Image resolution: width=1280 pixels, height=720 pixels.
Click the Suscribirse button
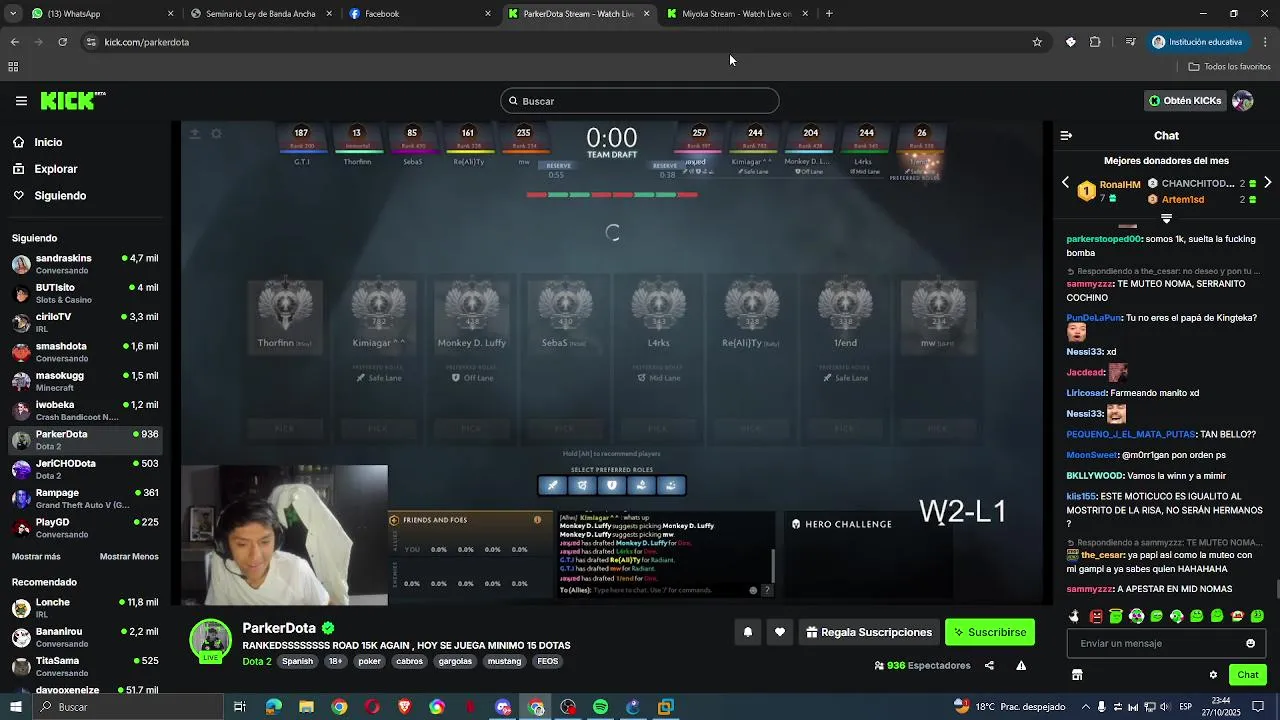989,632
